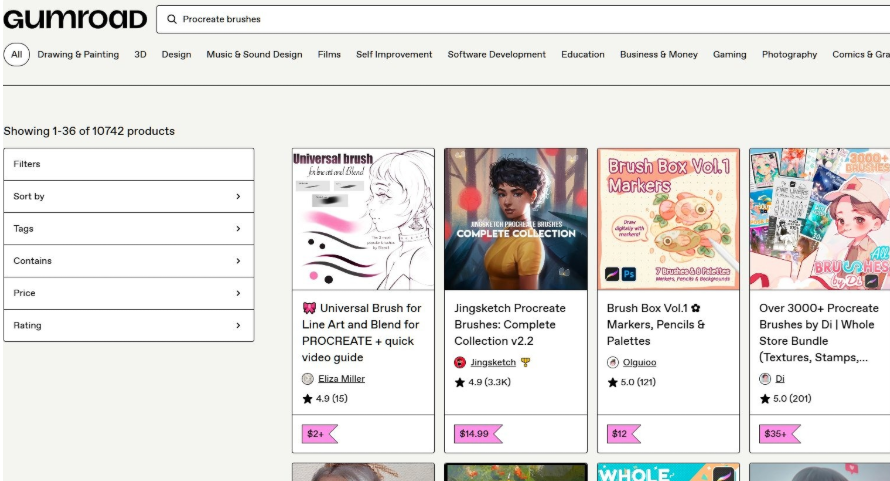Image resolution: width=890 pixels, height=481 pixels.
Task: Open Universal Brush for Line Art title link
Action: [x=362, y=333]
